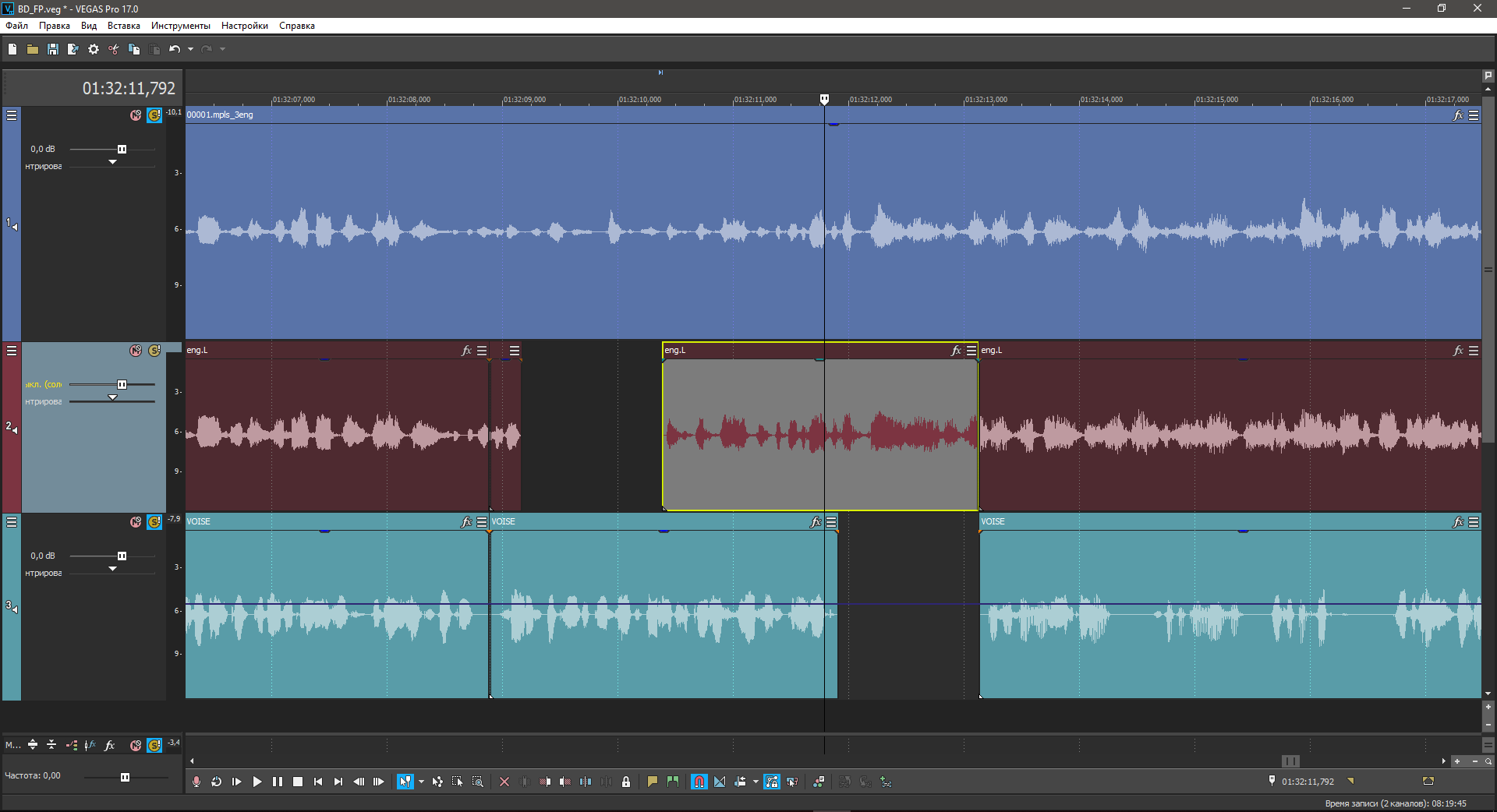
Task: Open event FX on selected eng.L clip
Action: (956, 351)
